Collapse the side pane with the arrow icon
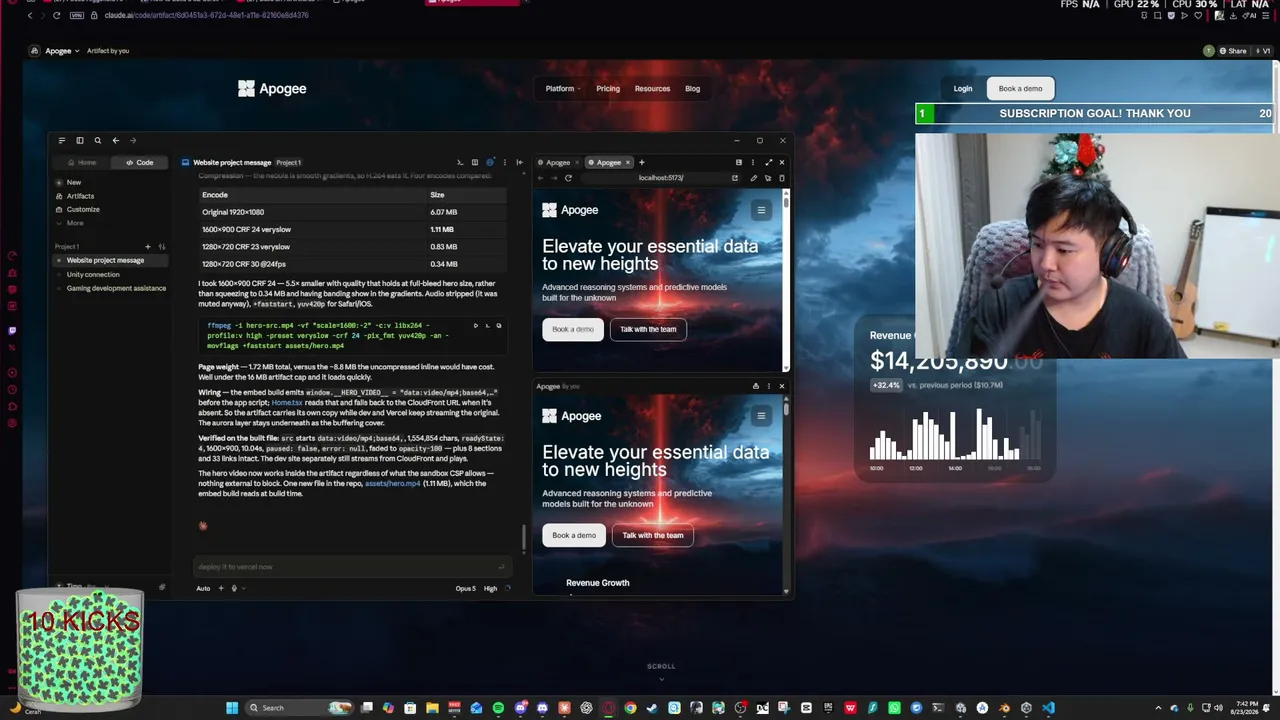 point(518,162)
